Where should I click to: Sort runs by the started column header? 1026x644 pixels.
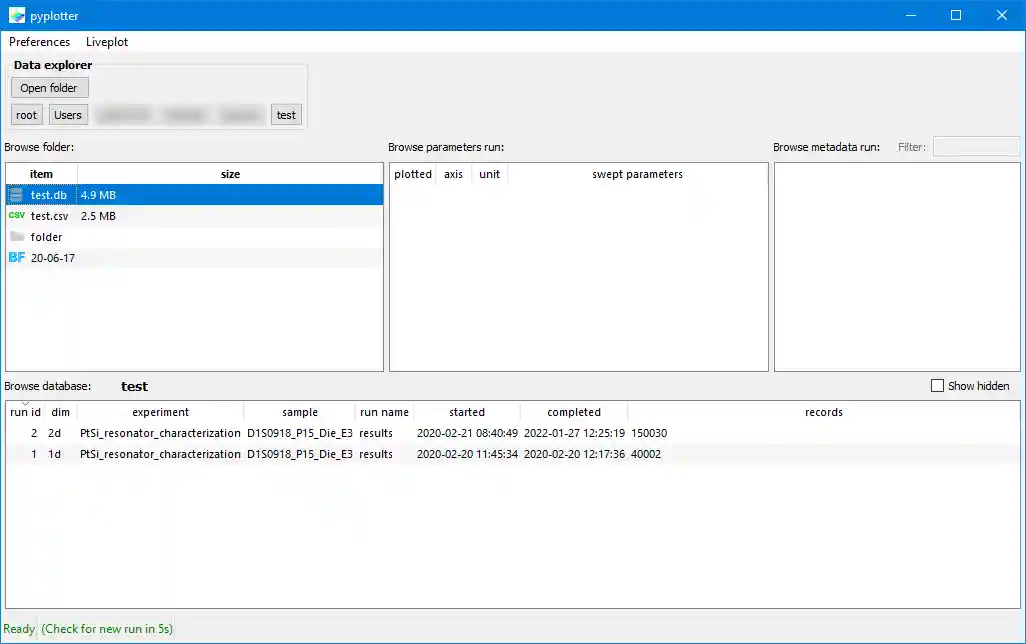point(466,411)
